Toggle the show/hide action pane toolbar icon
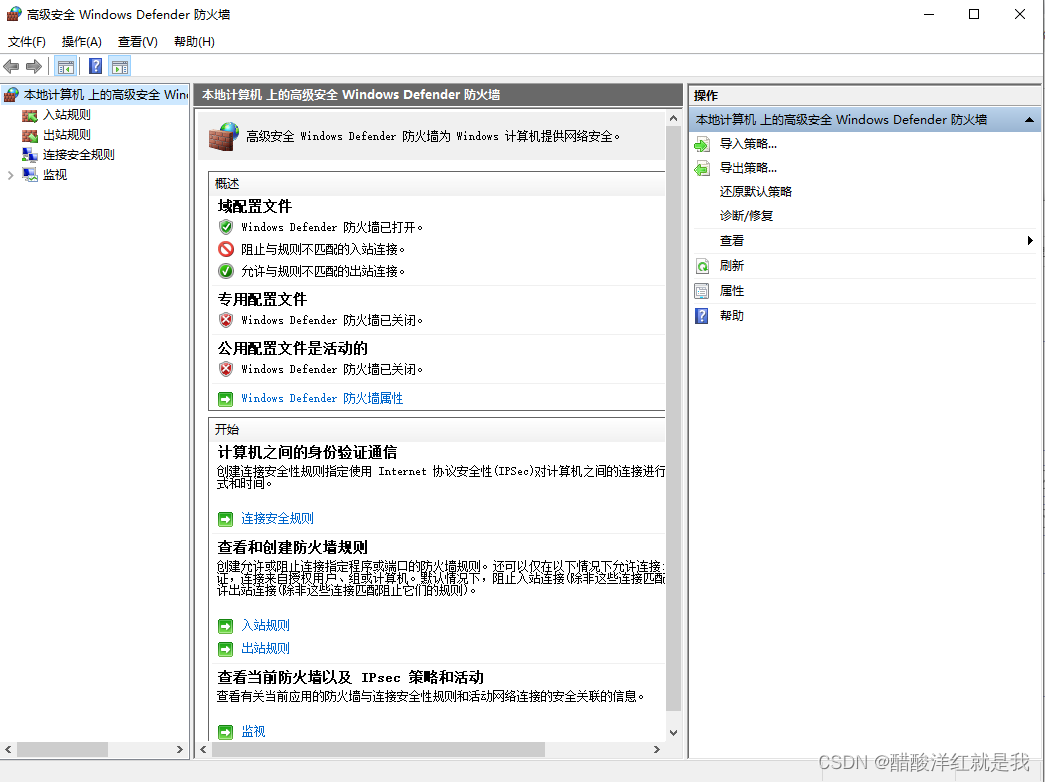 (120, 66)
